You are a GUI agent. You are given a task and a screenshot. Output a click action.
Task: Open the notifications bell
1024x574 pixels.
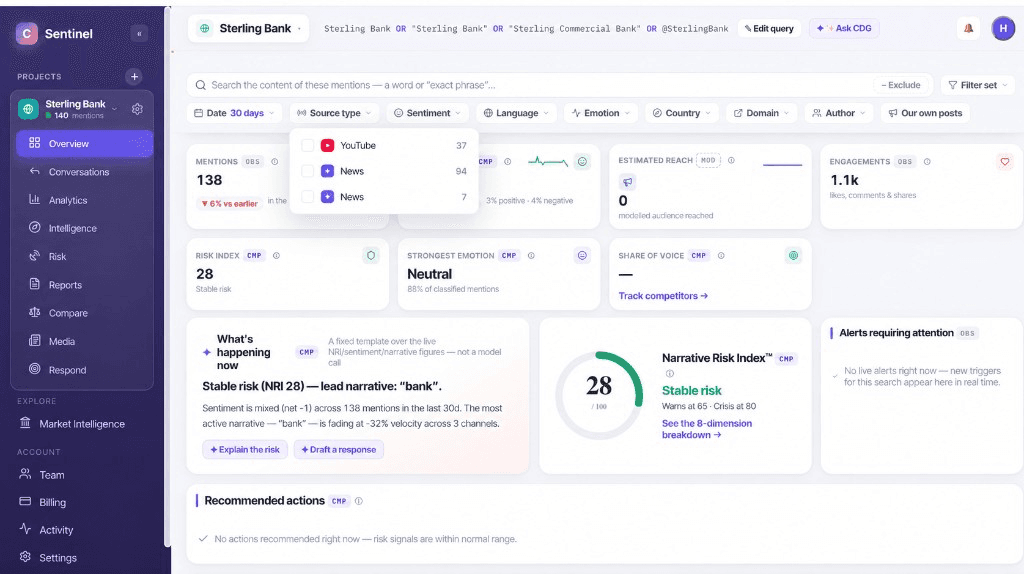coord(968,28)
